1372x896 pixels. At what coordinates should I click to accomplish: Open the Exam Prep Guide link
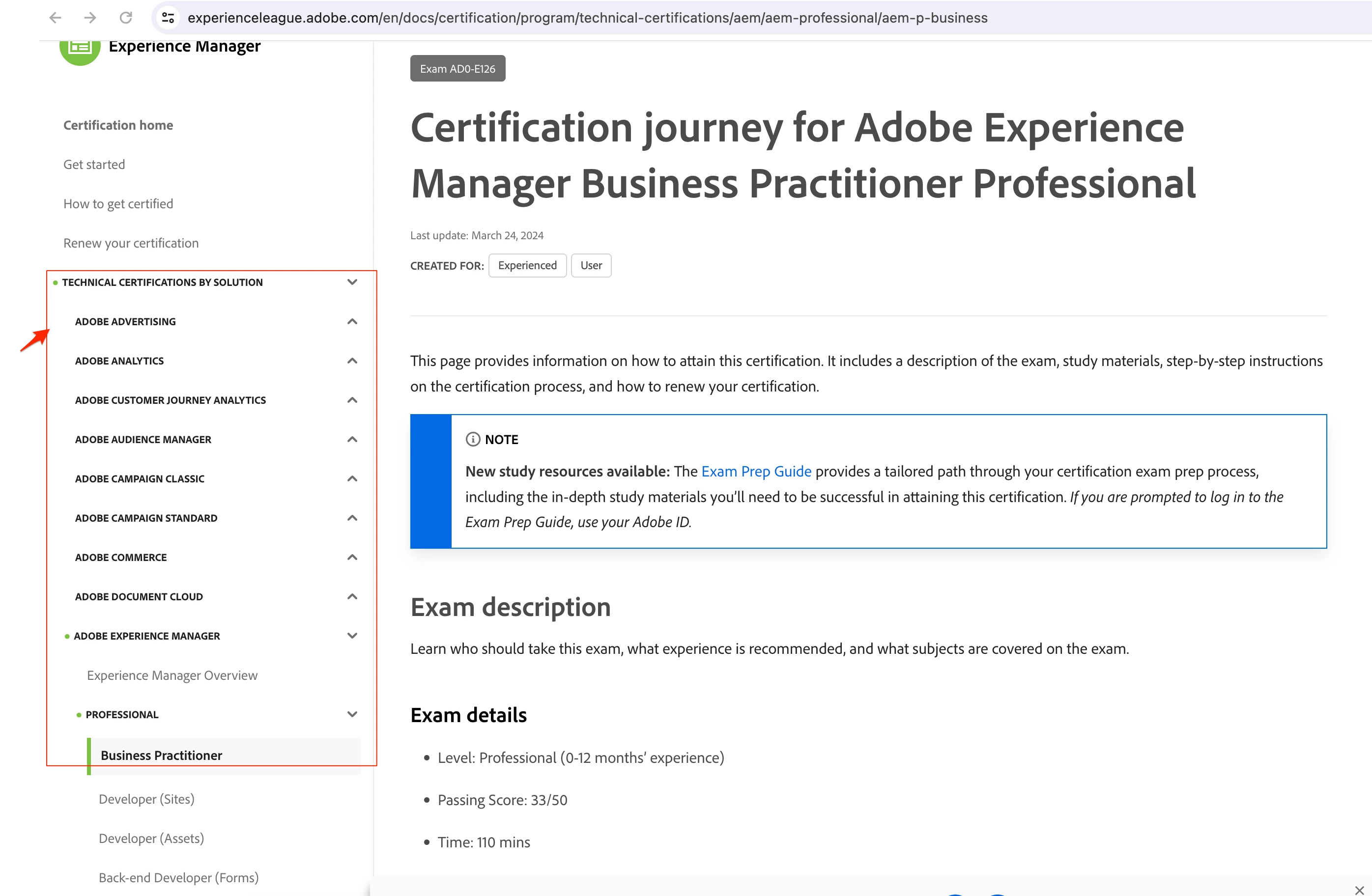pyautogui.click(x=756, y=472)
